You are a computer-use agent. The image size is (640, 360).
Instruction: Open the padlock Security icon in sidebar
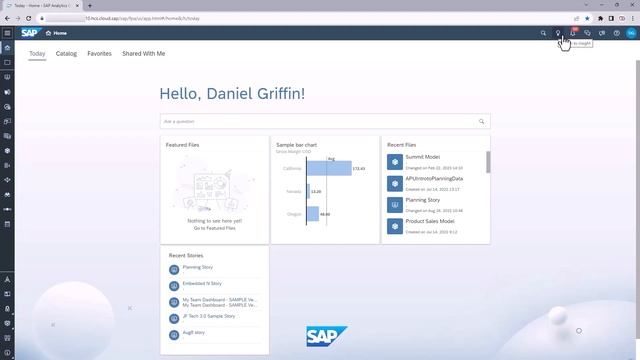click(x=7, y=309)
